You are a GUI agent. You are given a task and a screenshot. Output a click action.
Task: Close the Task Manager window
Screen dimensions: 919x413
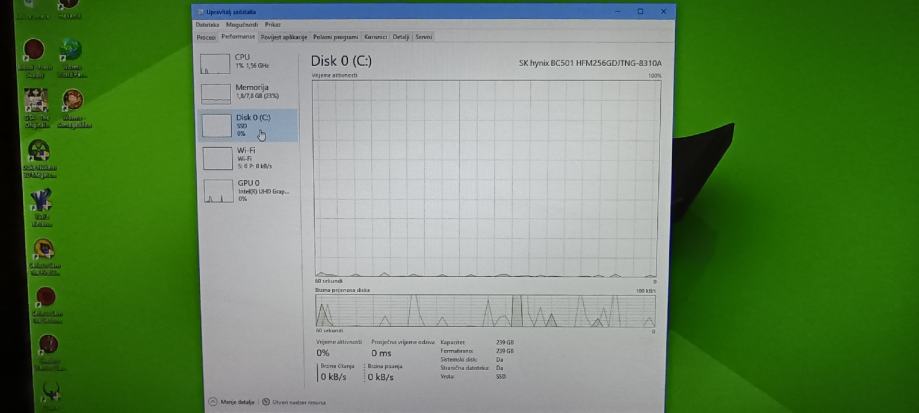point(663,11)
